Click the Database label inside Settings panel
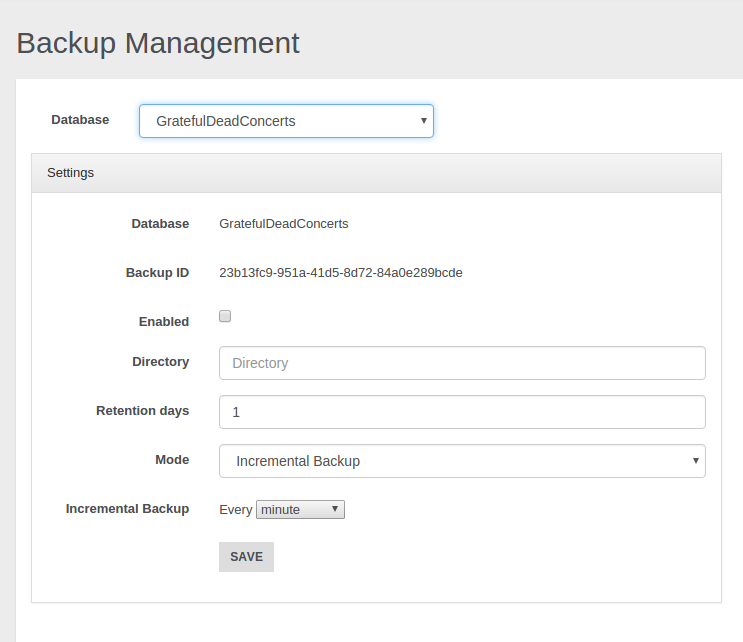 [160, 224]
